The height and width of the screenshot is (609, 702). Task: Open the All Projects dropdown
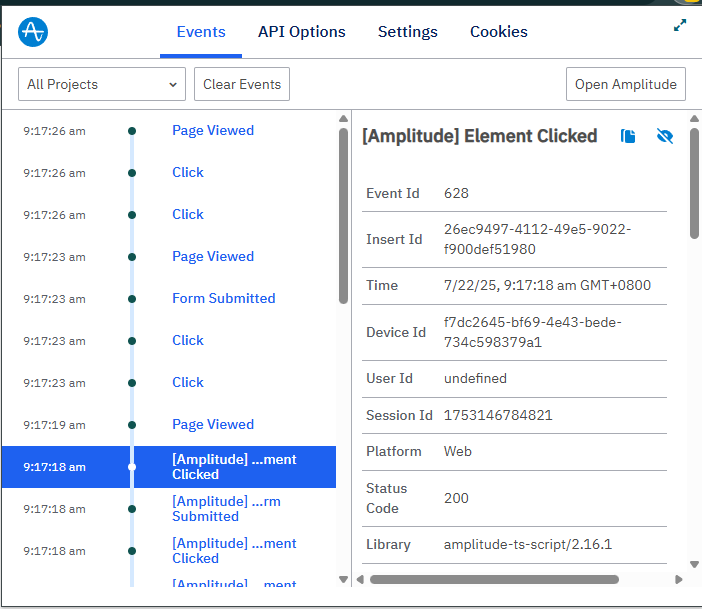point(102,84)
